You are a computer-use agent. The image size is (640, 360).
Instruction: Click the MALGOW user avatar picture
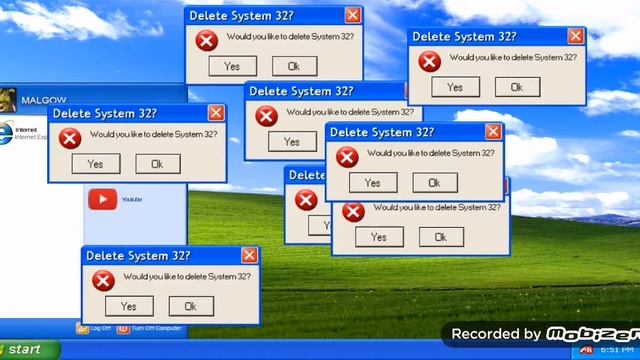pos(8,100)
